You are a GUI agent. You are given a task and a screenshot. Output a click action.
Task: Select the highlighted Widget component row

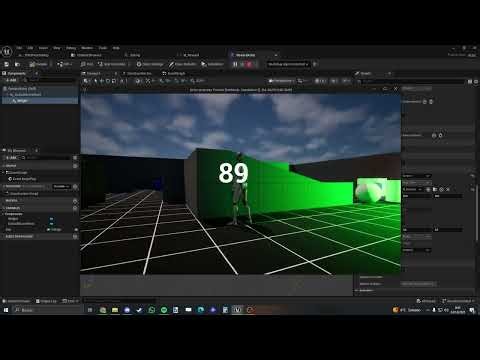[40, 101]
